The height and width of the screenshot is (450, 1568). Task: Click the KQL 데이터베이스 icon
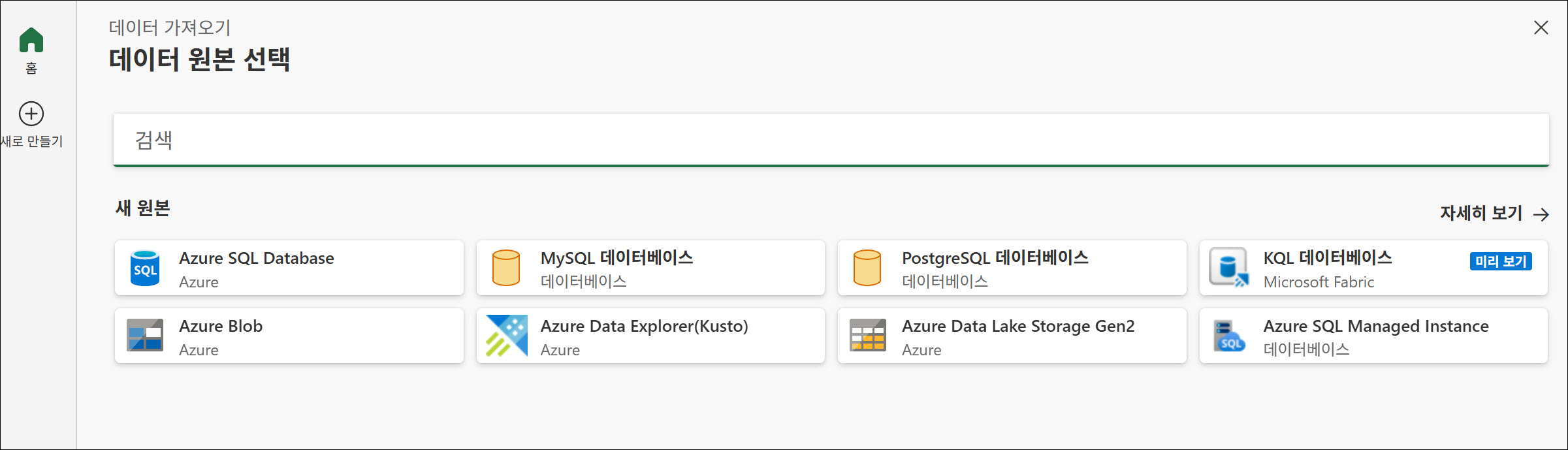(x=1229, y=268)
